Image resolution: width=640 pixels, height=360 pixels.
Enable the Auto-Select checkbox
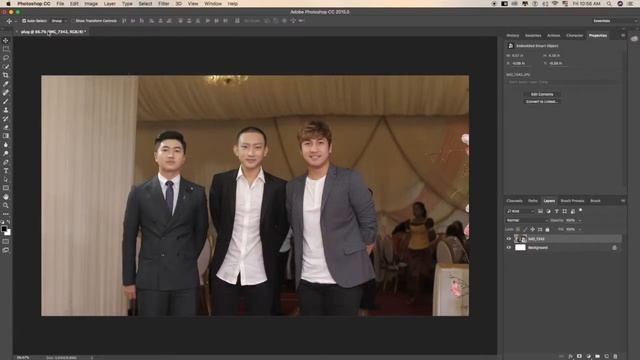click(24, 21)
